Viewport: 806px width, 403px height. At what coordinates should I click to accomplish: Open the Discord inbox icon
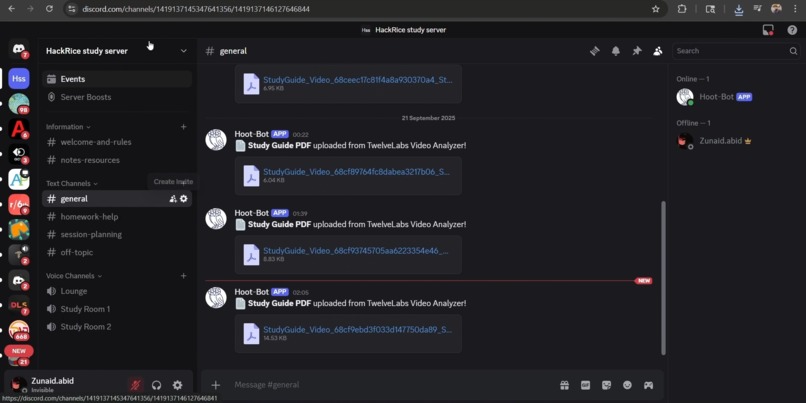click(768, 30)
